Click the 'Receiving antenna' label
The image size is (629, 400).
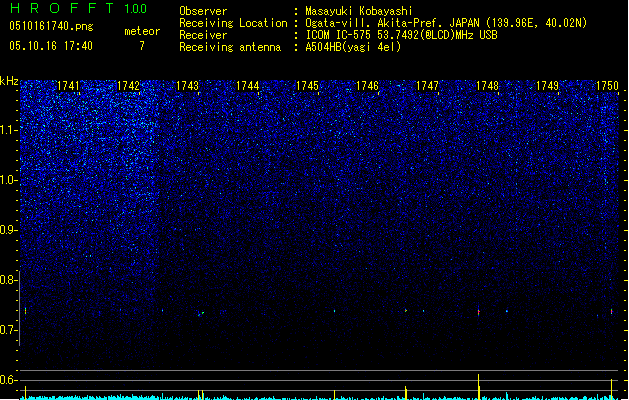(230, 47)
